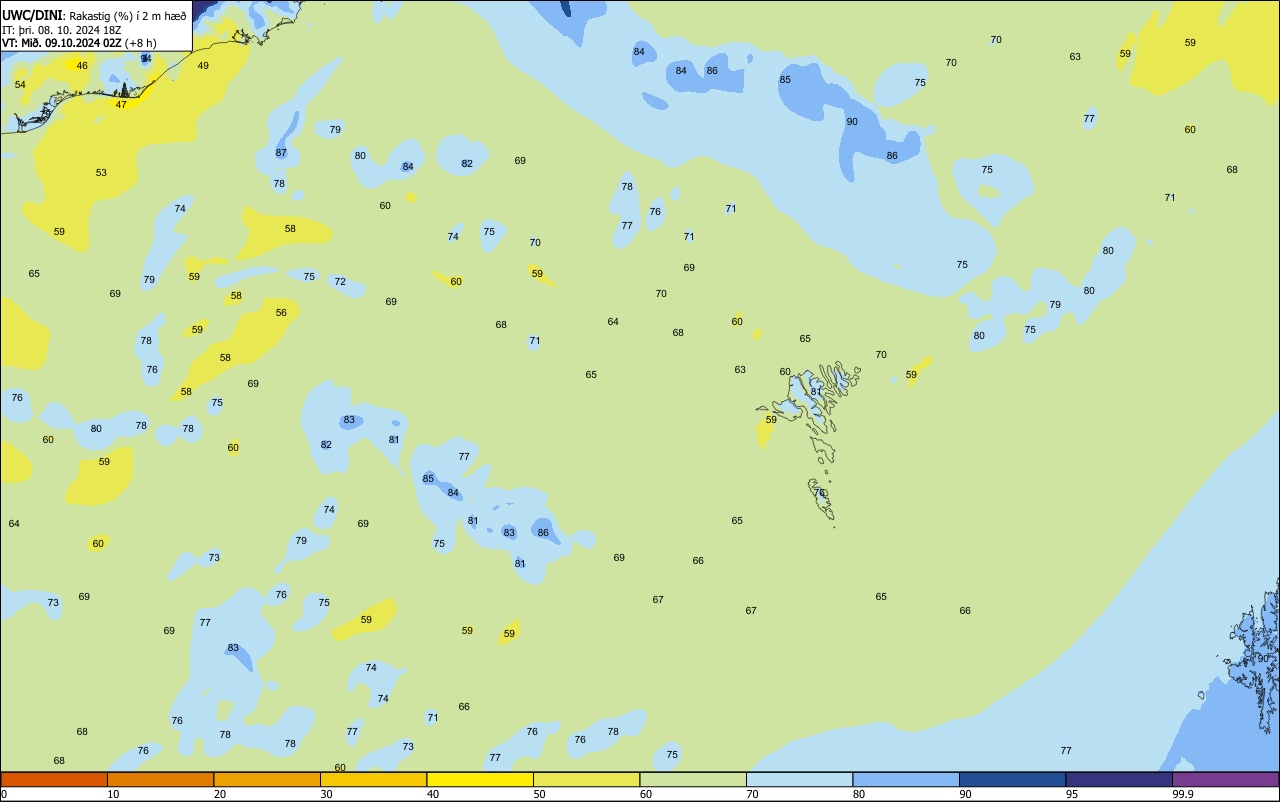Click the 70–80 pale blue legend swatch
1280x802 pixels.
800,779
